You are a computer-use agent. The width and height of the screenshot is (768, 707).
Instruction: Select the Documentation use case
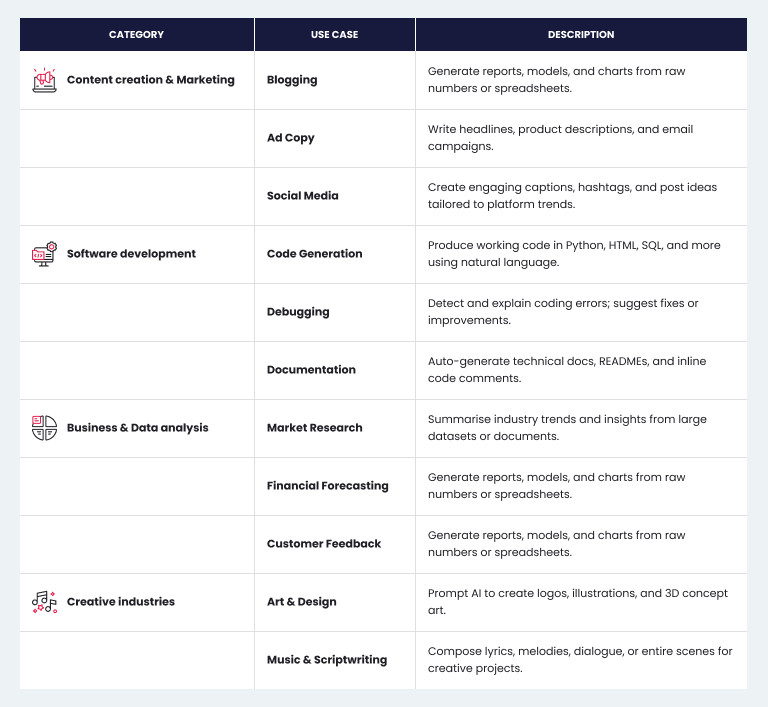(x=311, y=370)
